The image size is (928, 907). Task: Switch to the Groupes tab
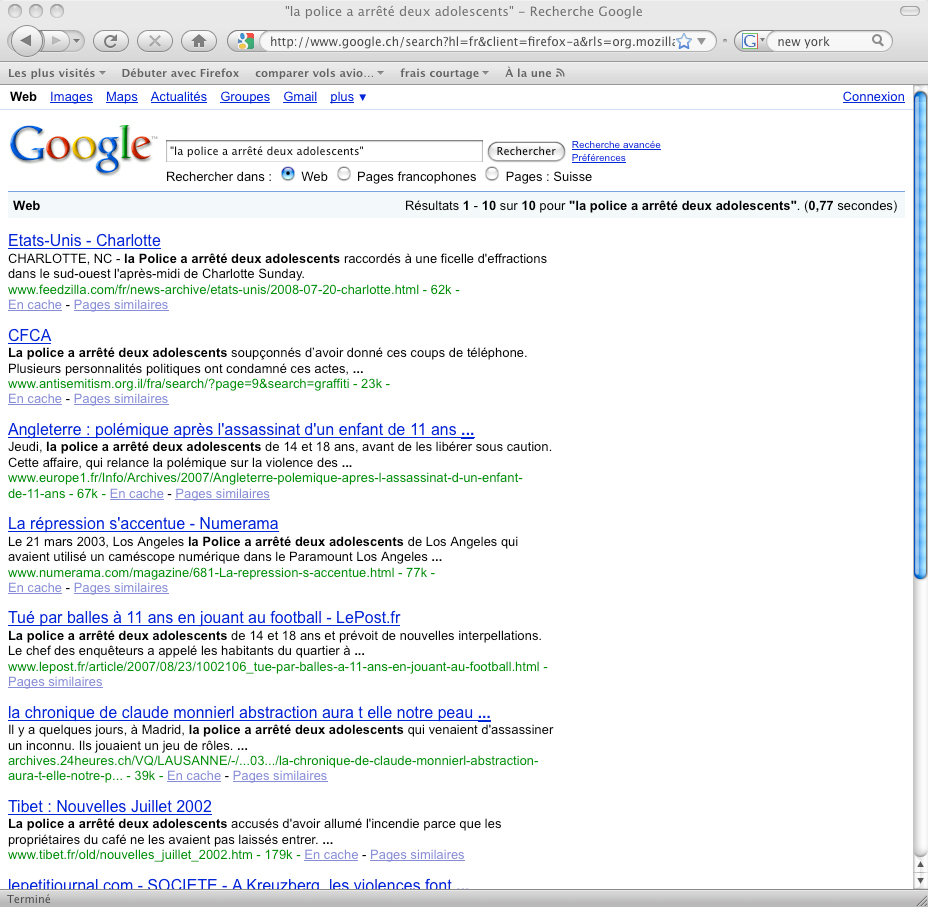click(245, 96)
